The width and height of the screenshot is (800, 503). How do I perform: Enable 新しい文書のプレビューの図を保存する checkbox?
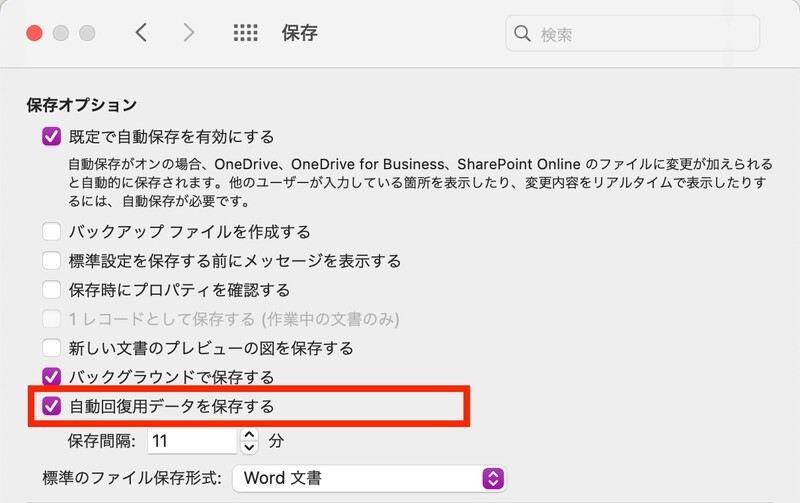[52, 348]
